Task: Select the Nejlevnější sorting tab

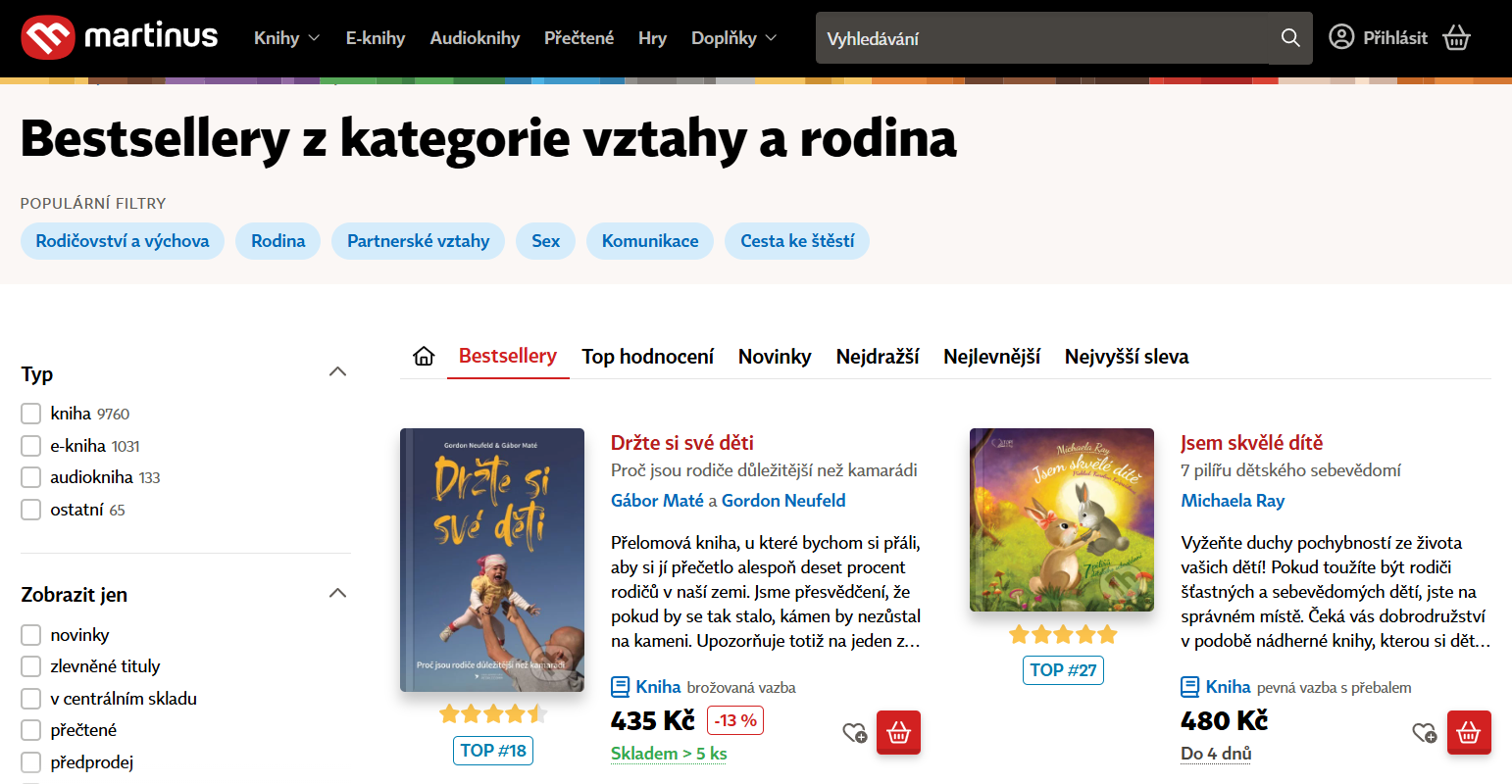Action: [x=991, y=357]
